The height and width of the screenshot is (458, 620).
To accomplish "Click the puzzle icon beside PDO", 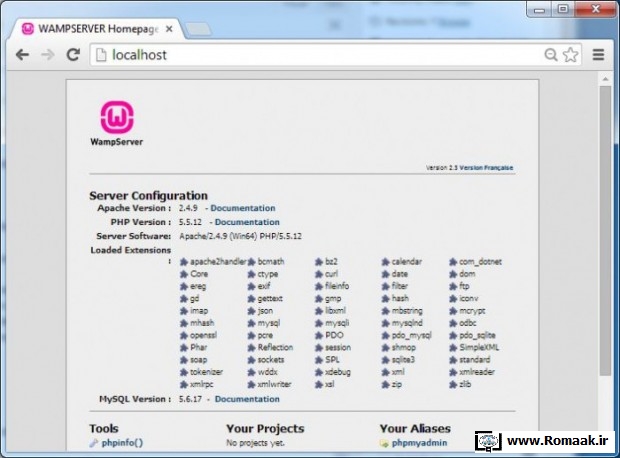I will pos(319,335).
